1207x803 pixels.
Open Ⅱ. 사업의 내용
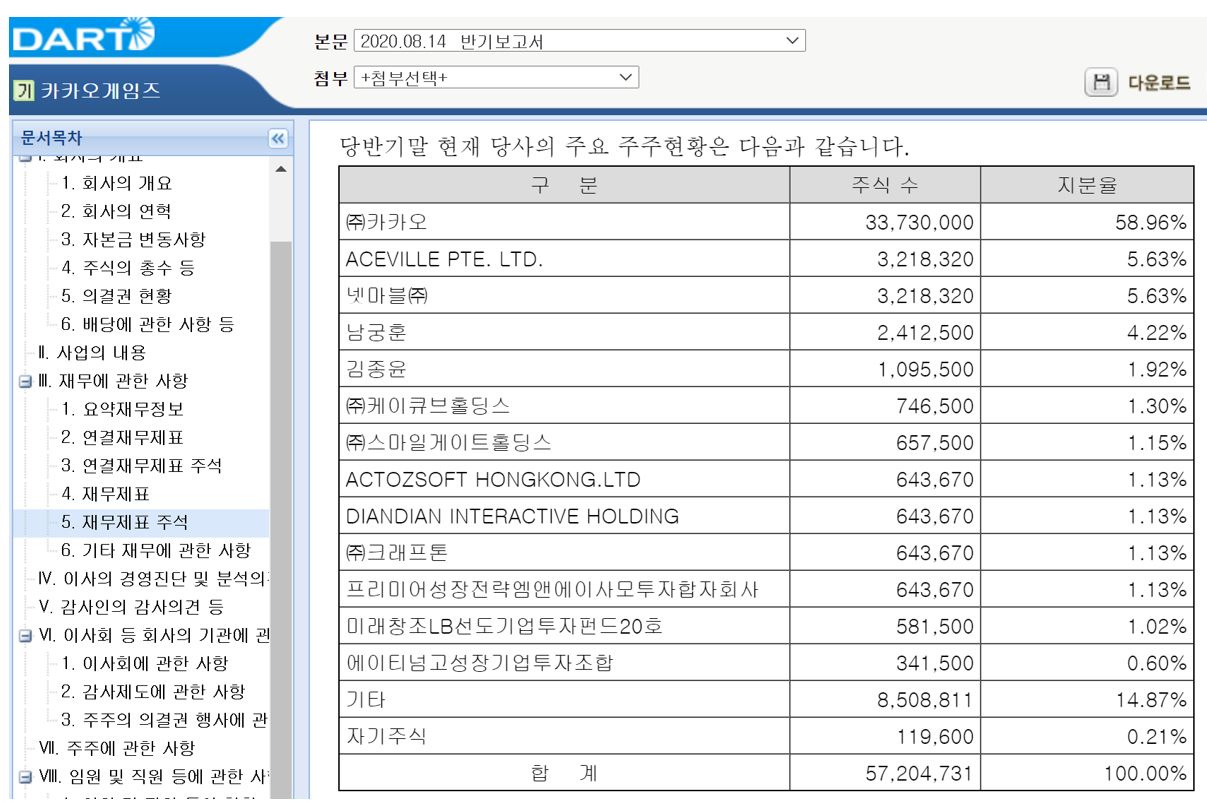[x=91, y=352]
